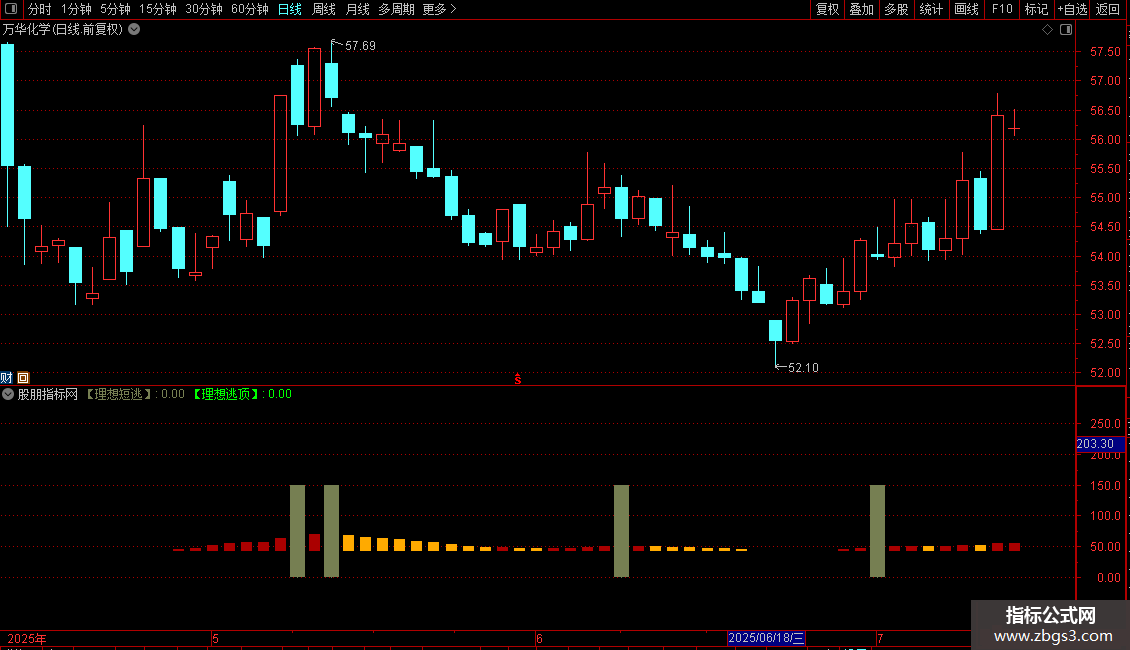Toggle the side panel icon at top-right
This screenshot has width=1130, height=650.
point(1066,30)
